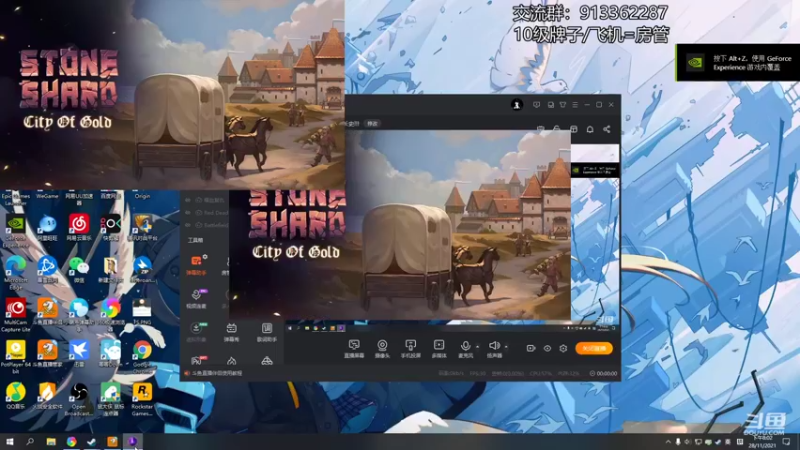
Task: Toggle the preview eye icon in streaming toolbar
Action: (547, 348)
